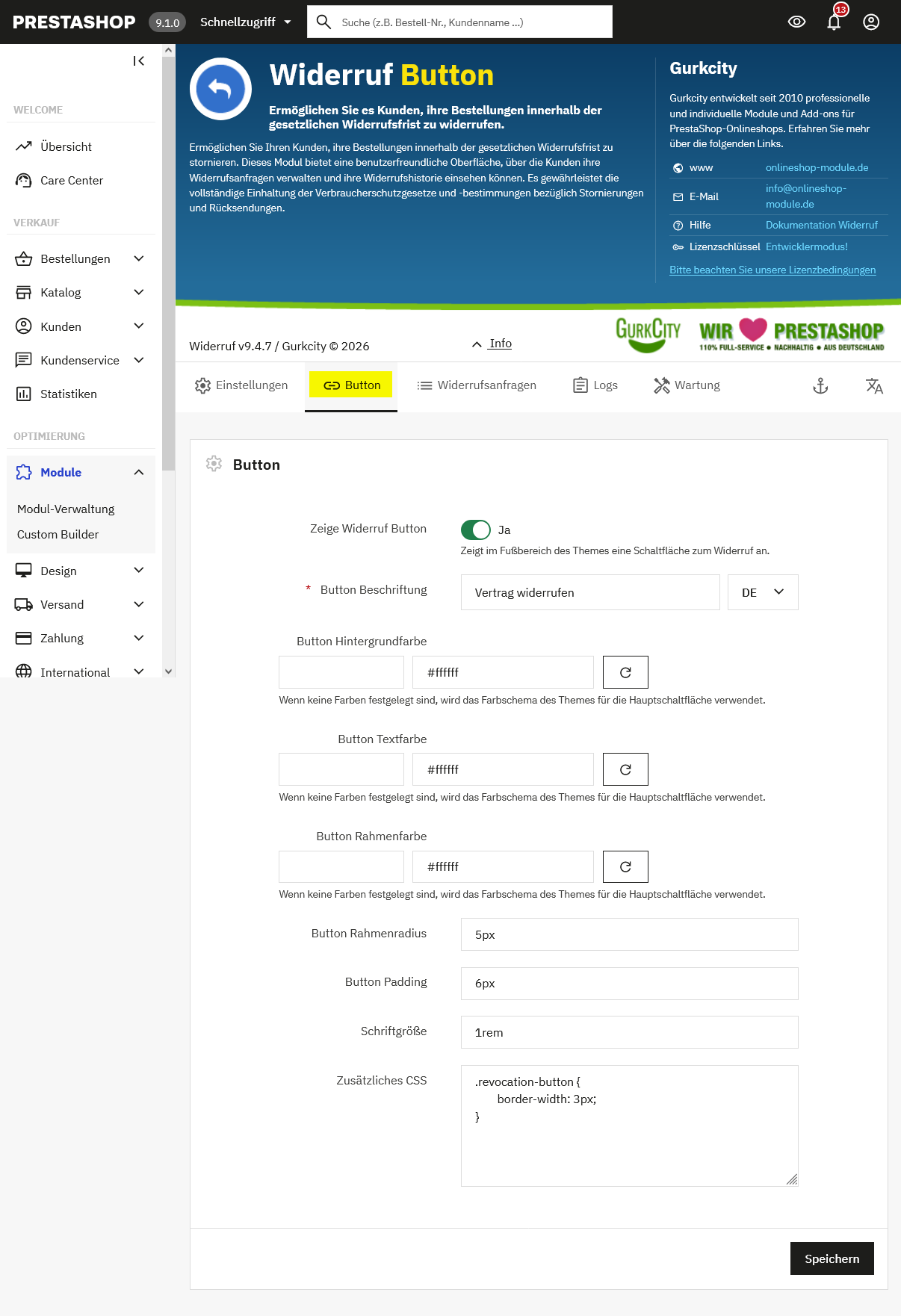
Task: Open the Wartung tab
Action: click(687, 385)
